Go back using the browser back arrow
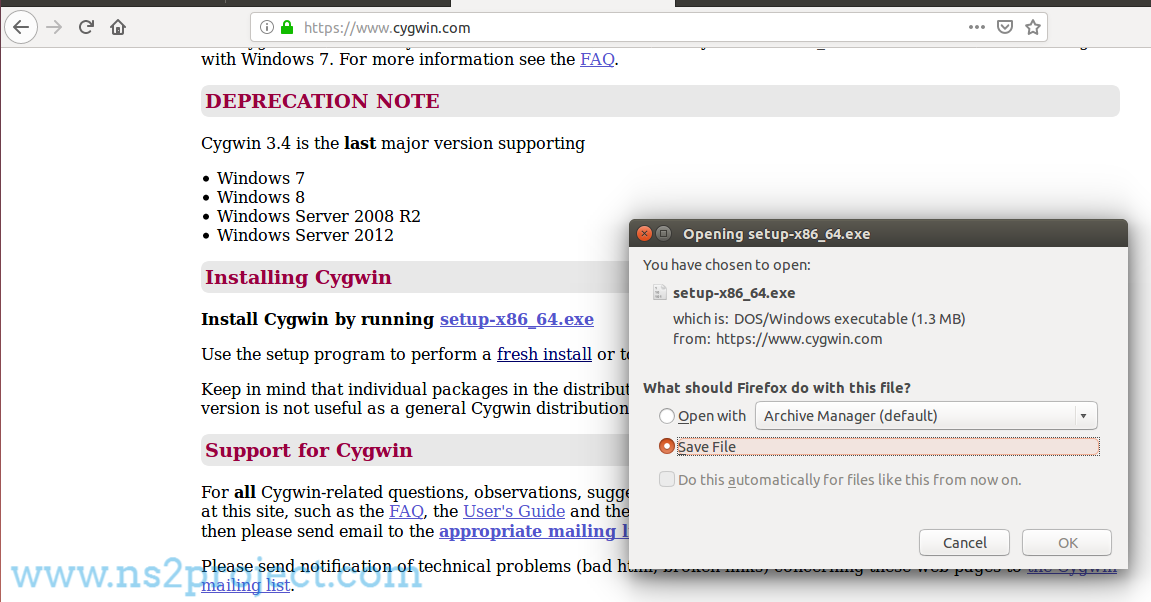 pos(21,28)
